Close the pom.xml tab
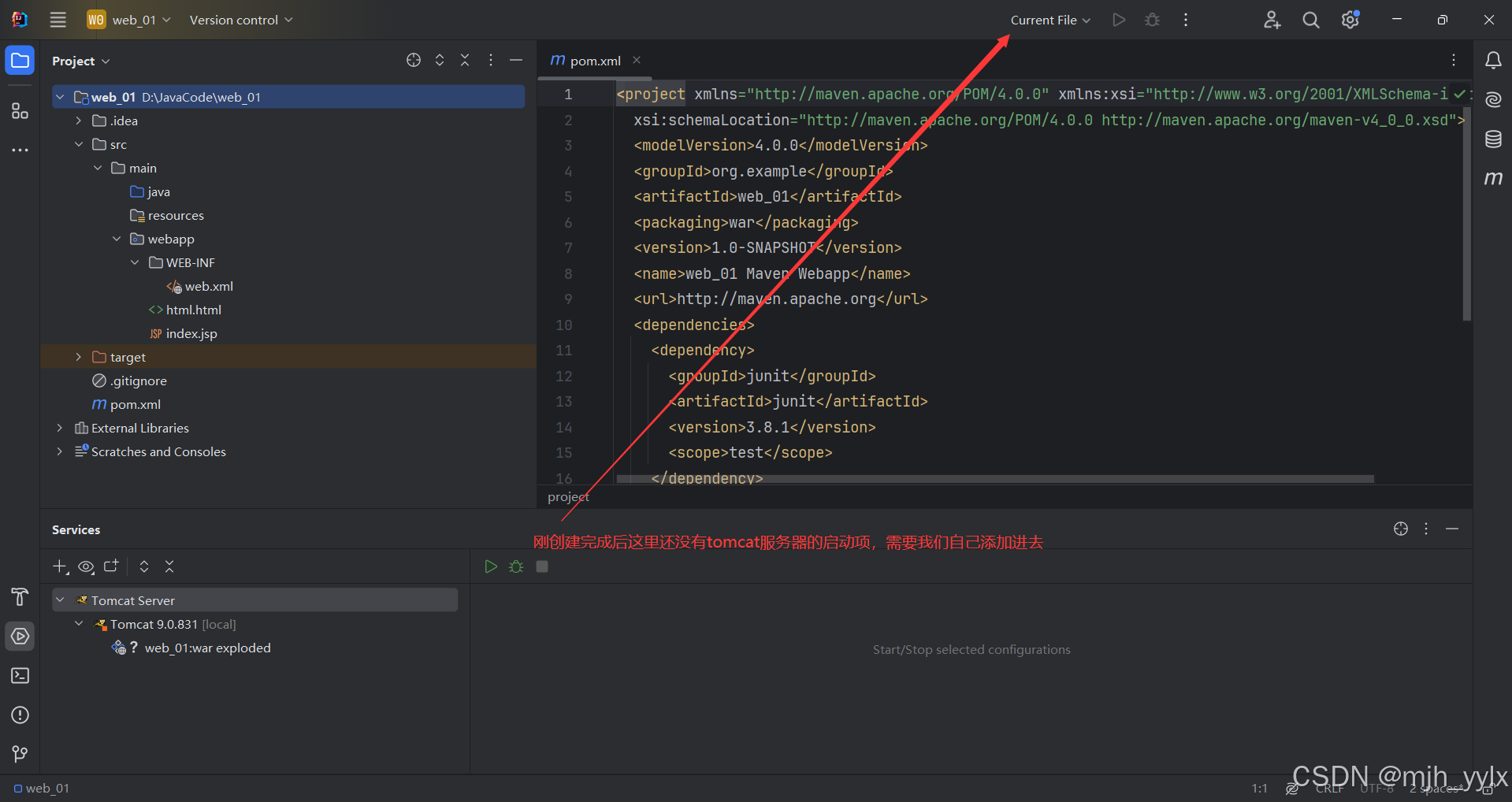Image resolution: width=1512 pixels, height=802 pixels. click(x=637, y=60)
